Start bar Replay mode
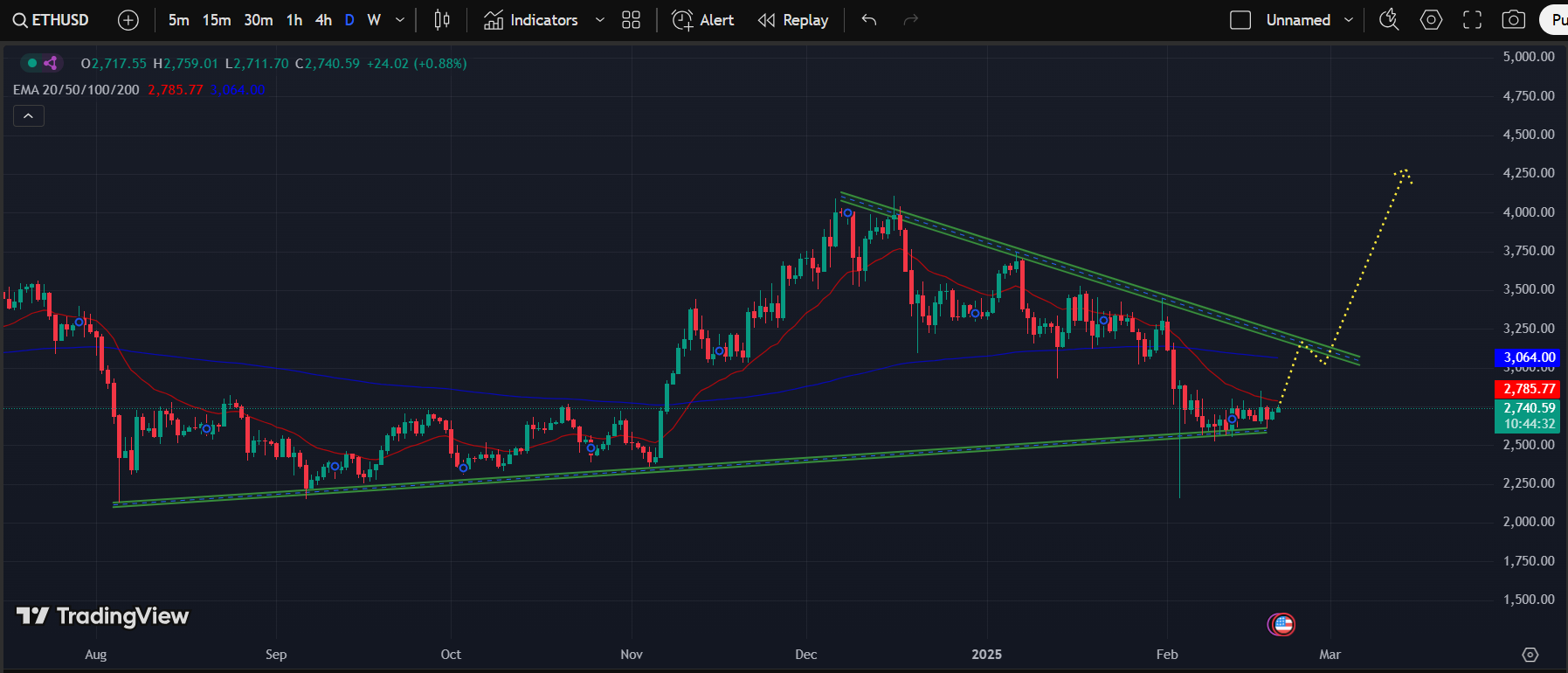1568x673 pixels. pos(793,20)
